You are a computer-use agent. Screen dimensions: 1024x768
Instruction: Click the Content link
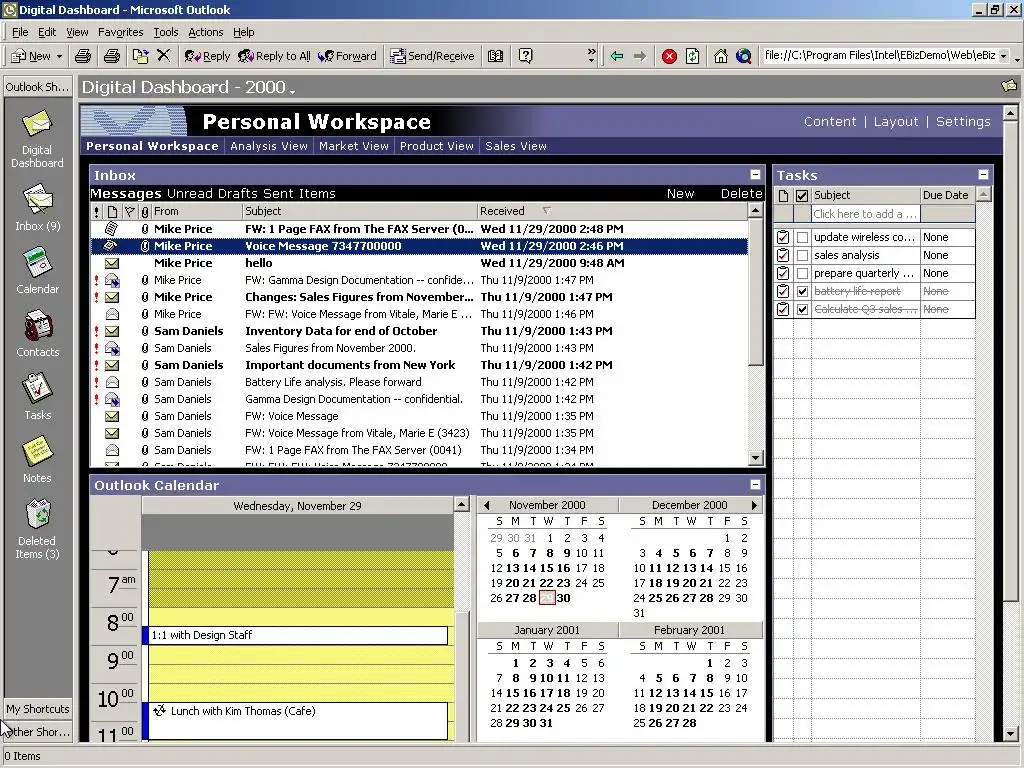tap(830, 121)
